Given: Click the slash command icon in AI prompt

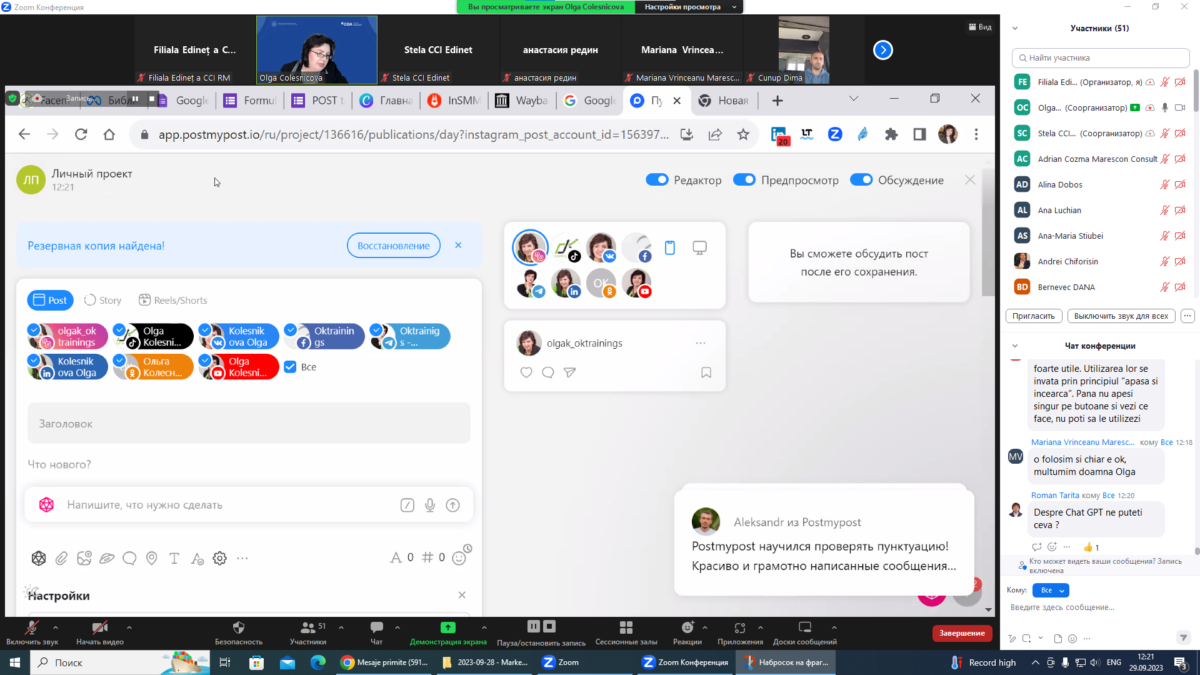Looking at the screenshot, I should pyautogui.click(x=407, y=505).
